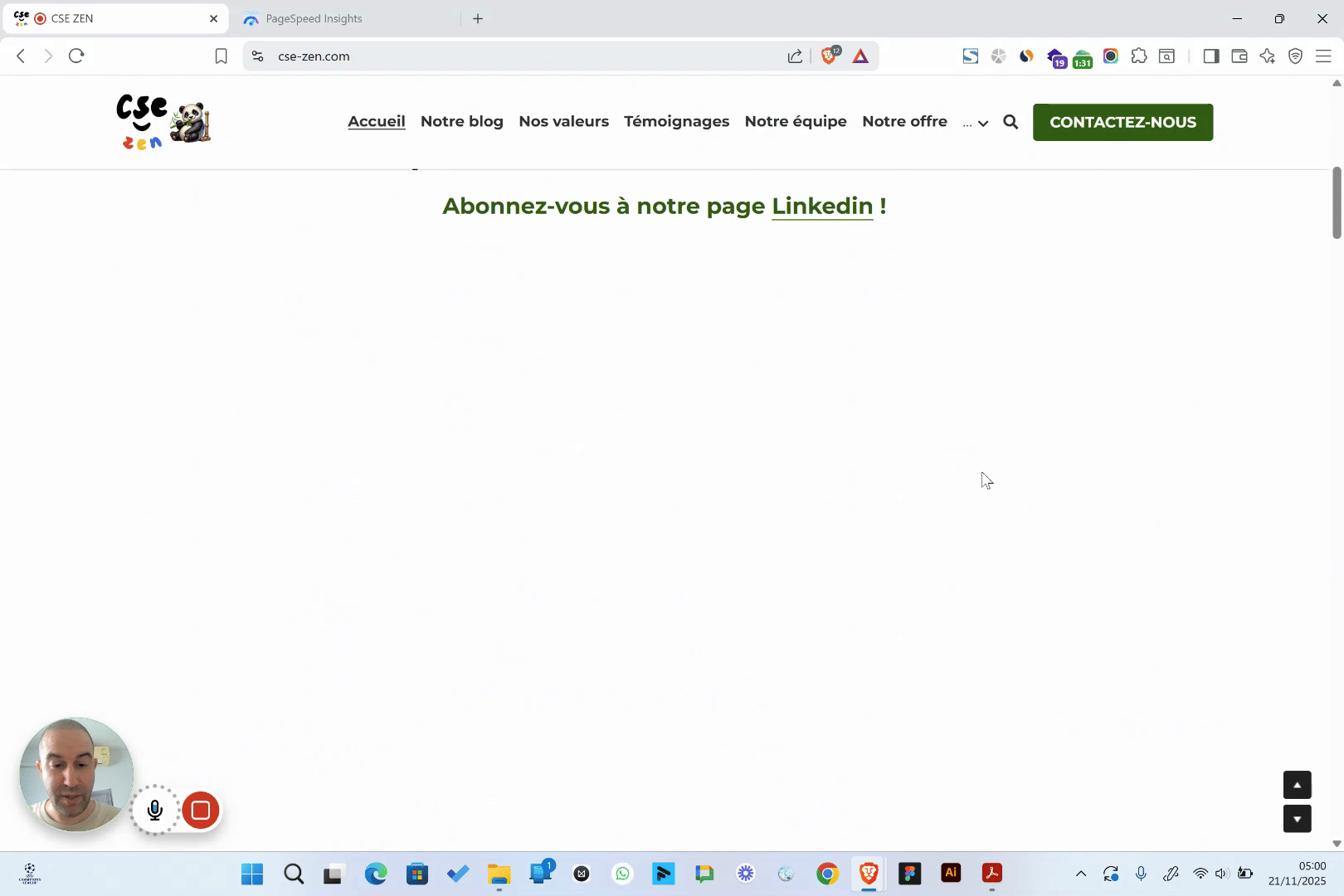Follow the Linkedin link in heading
1344x896 pixels.
pos(822,206)
